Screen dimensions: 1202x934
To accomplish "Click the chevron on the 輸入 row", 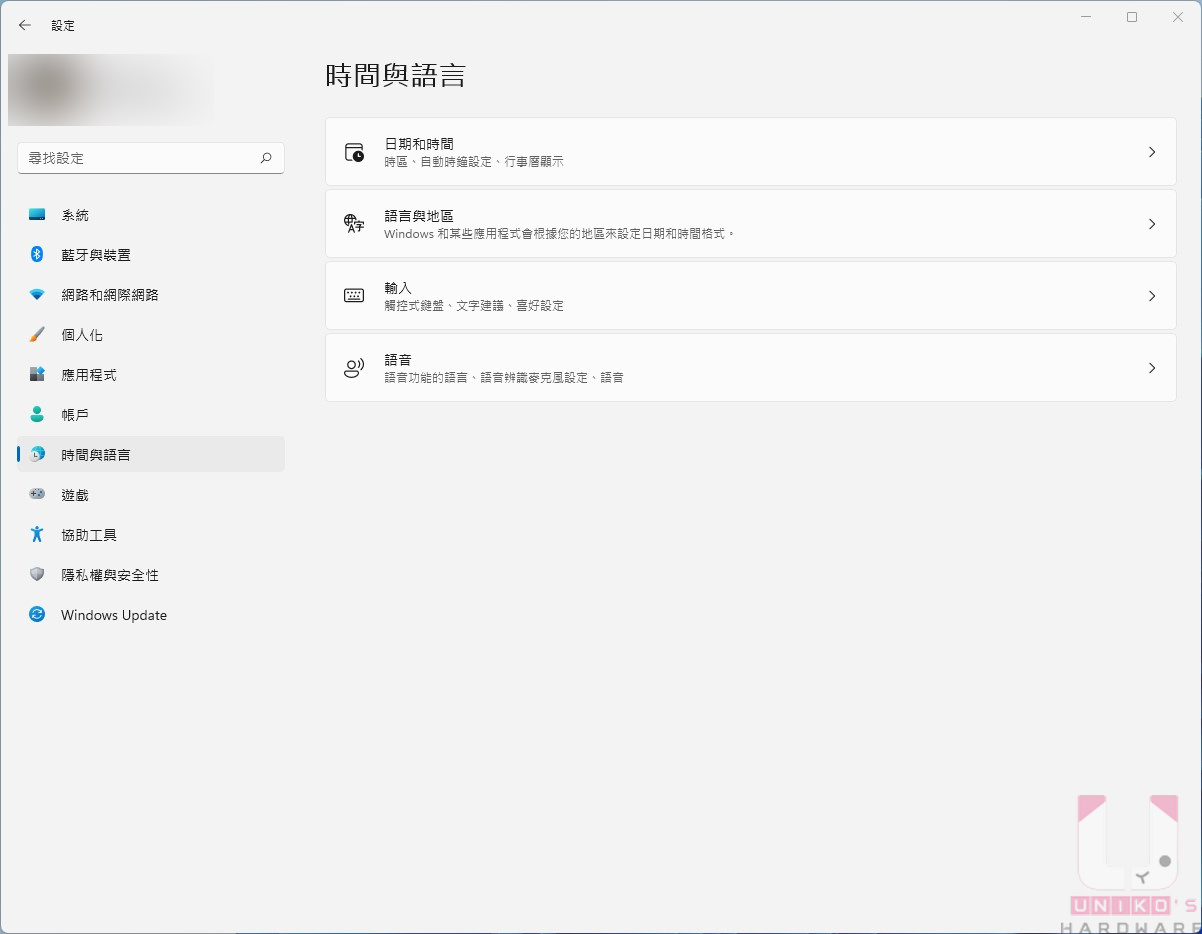I will tap(1152, 296).
